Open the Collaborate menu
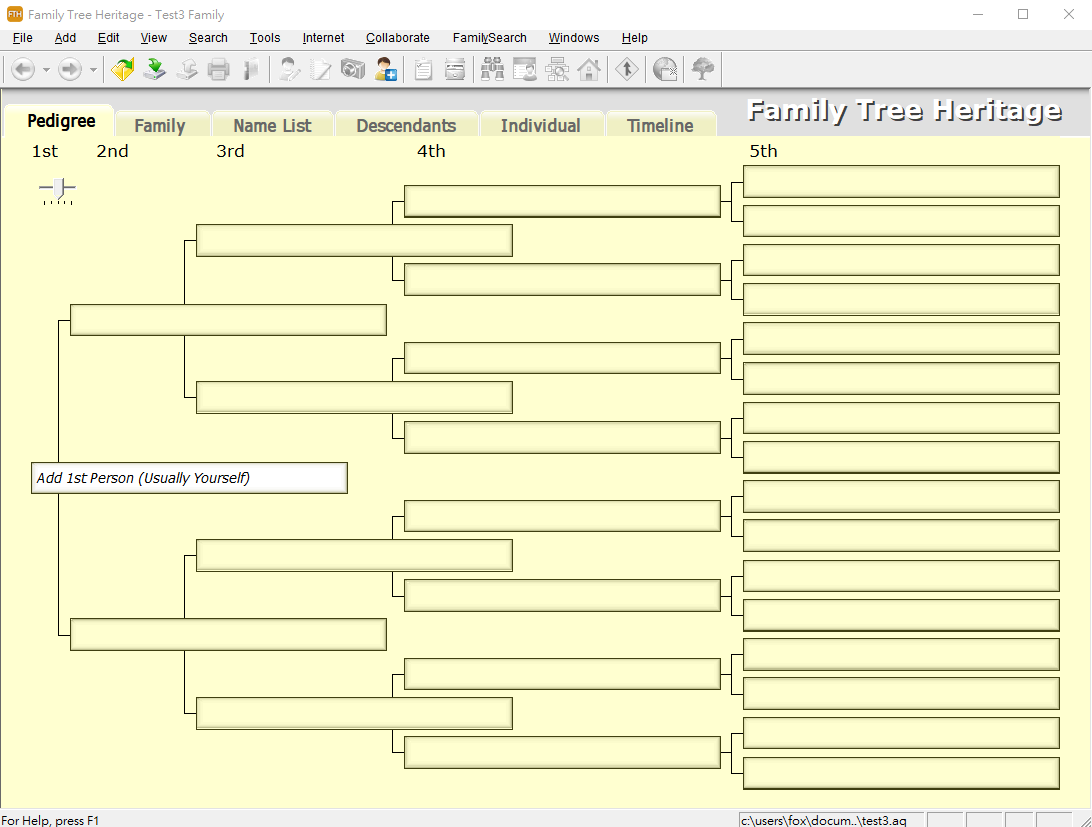 pos(398,38)
